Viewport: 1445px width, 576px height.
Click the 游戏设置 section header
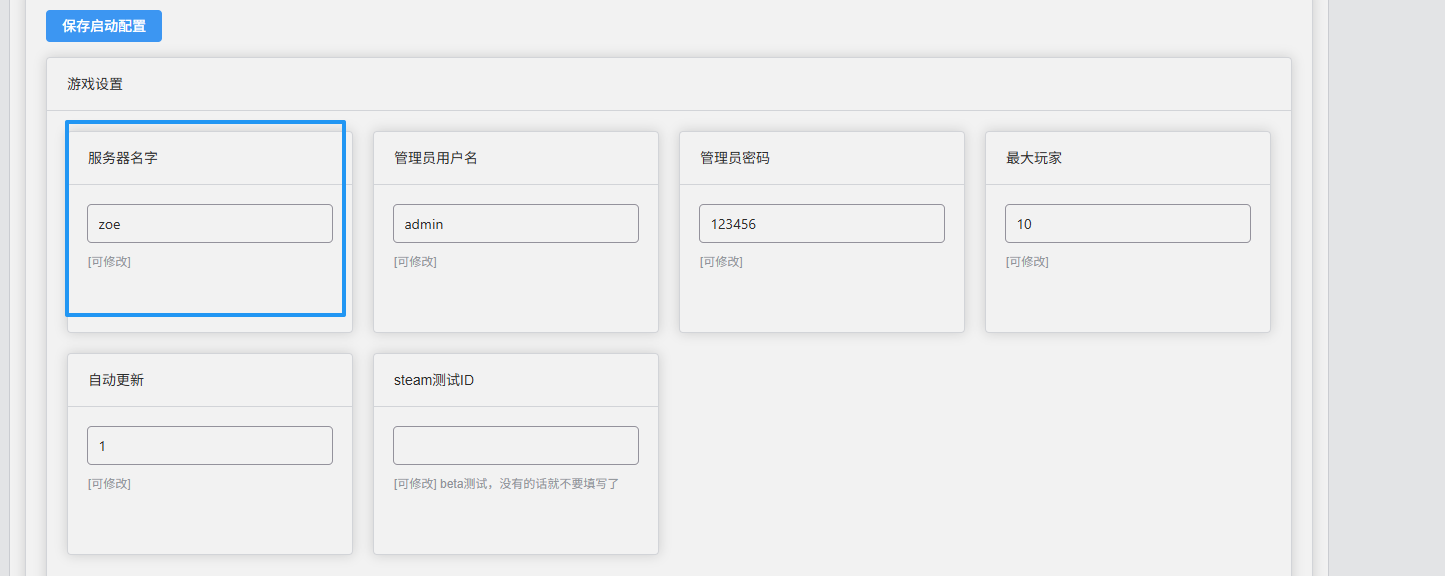96,84
